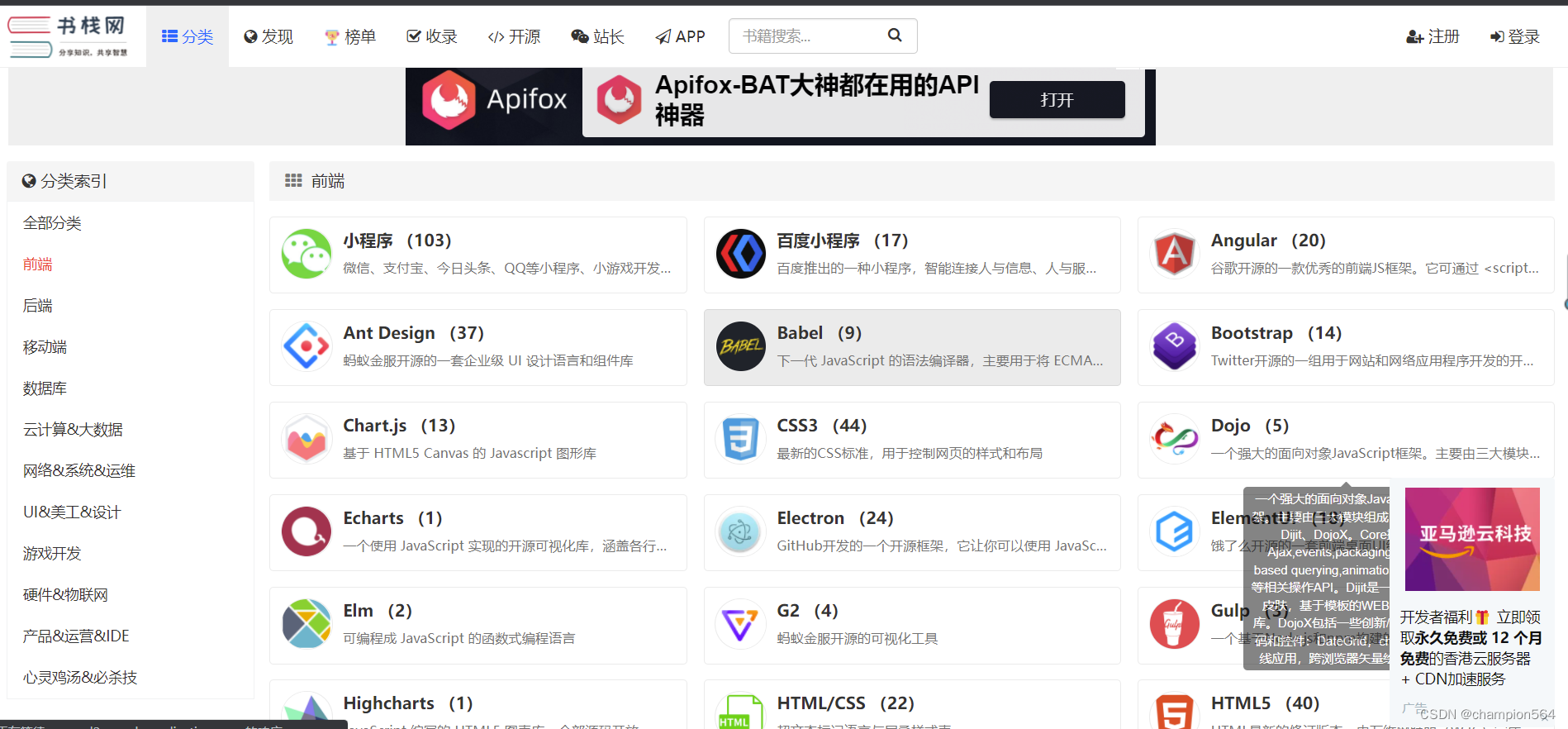Open the Ant Design (37) title
This screenshot has width=1568, height=729.
click(414, 333)
